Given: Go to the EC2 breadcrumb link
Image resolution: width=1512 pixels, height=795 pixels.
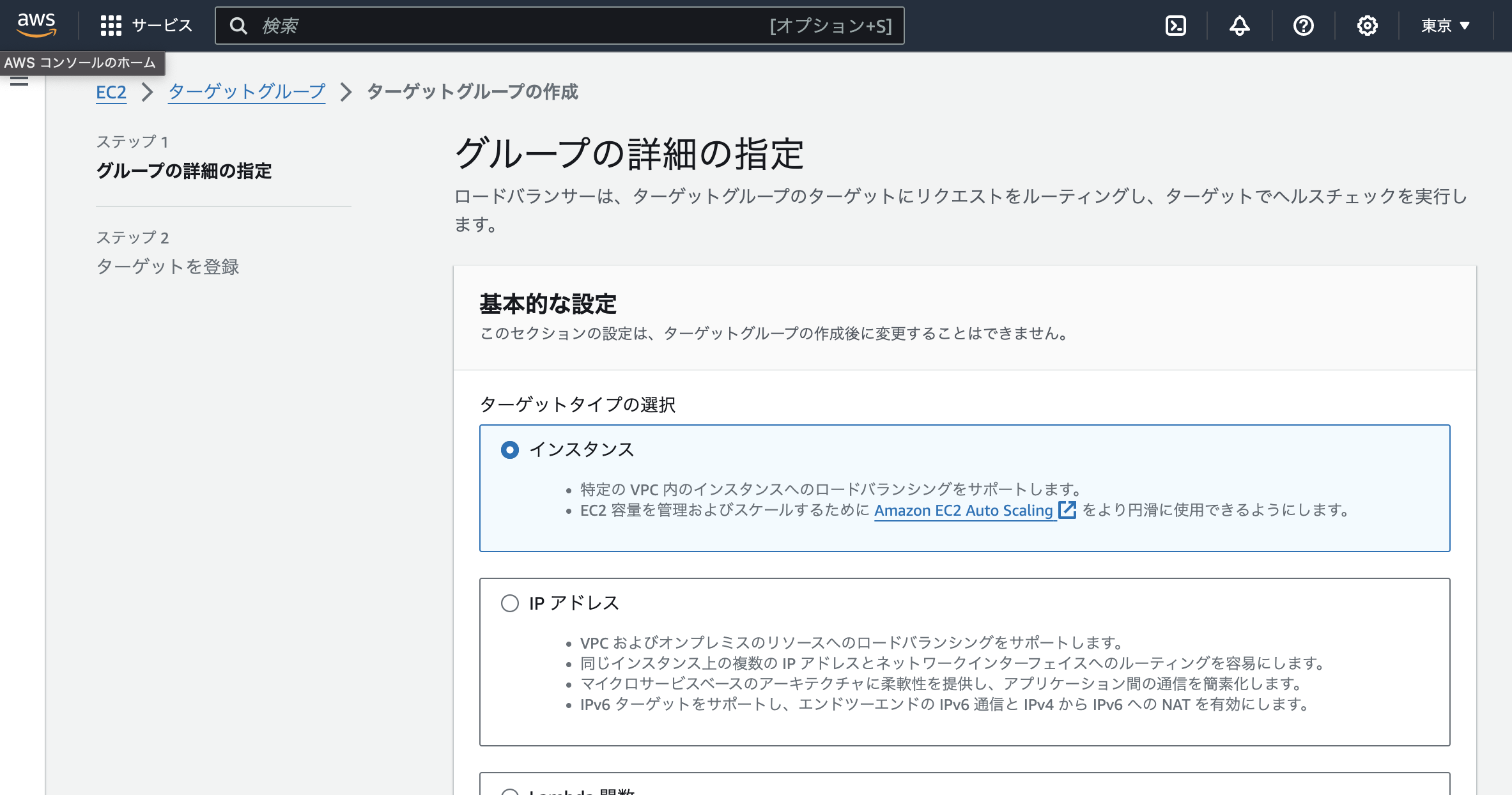Looking at the screenshot, I should click(111, 92).
